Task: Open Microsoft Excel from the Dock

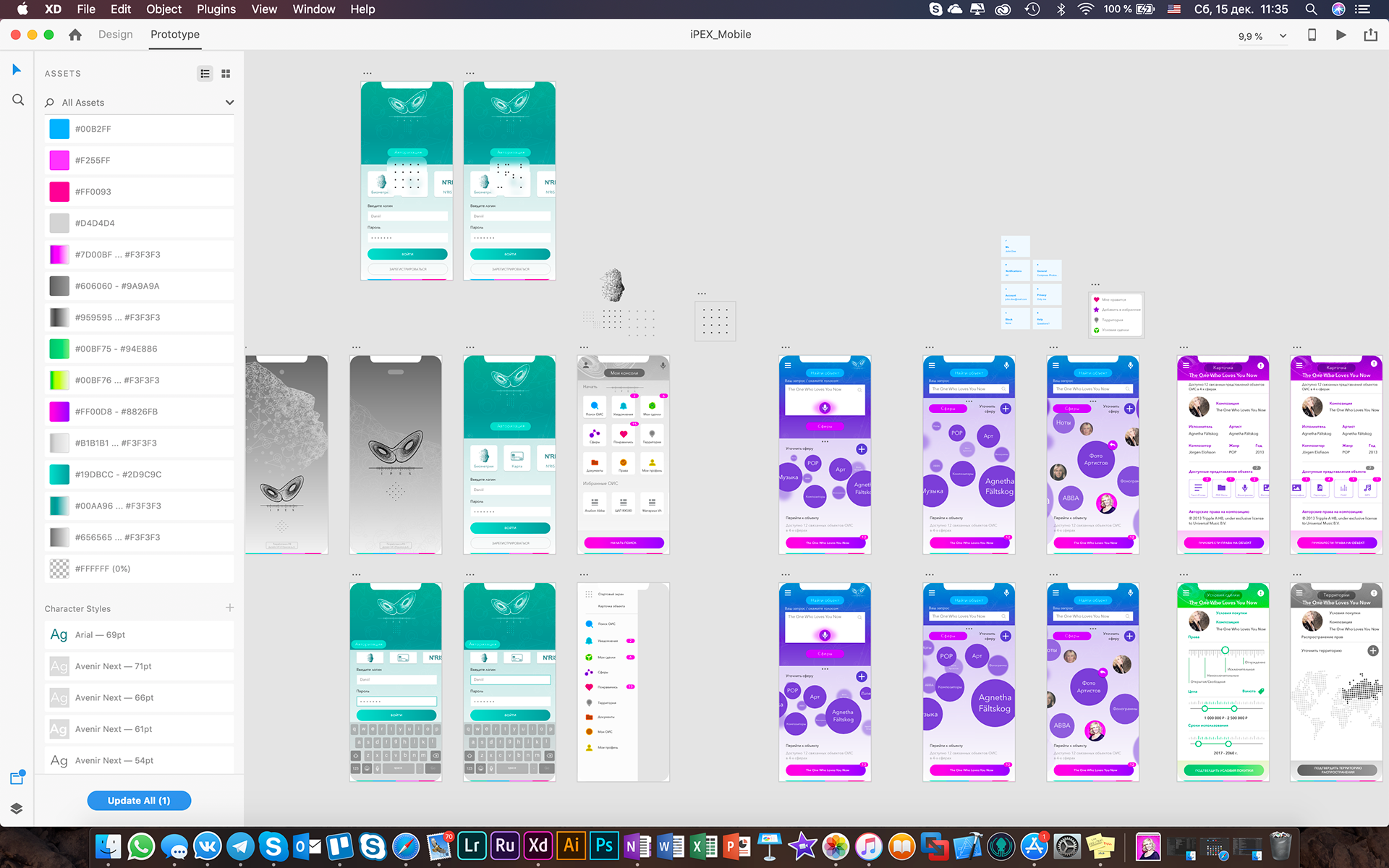Action: tap(703, 846)
